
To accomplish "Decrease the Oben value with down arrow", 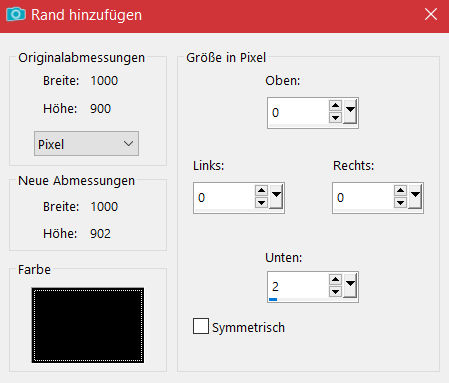I will coord(335,118).
